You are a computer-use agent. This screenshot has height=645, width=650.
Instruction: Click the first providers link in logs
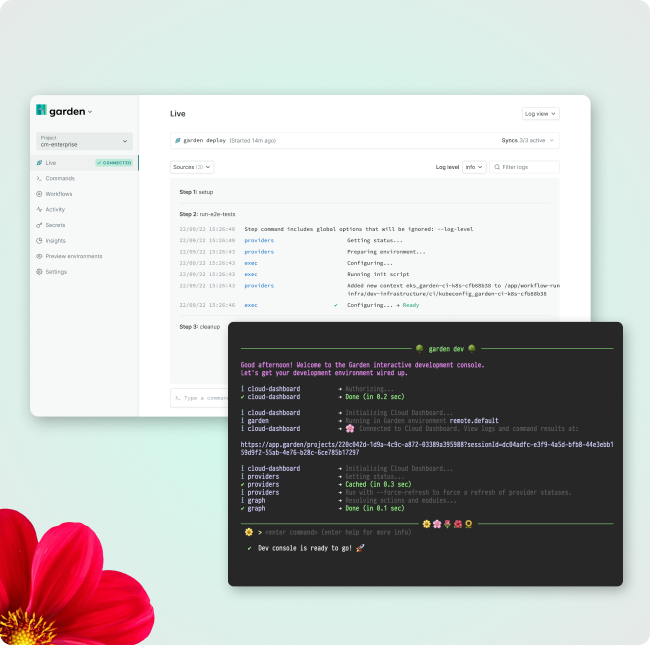tap(259, 240)
